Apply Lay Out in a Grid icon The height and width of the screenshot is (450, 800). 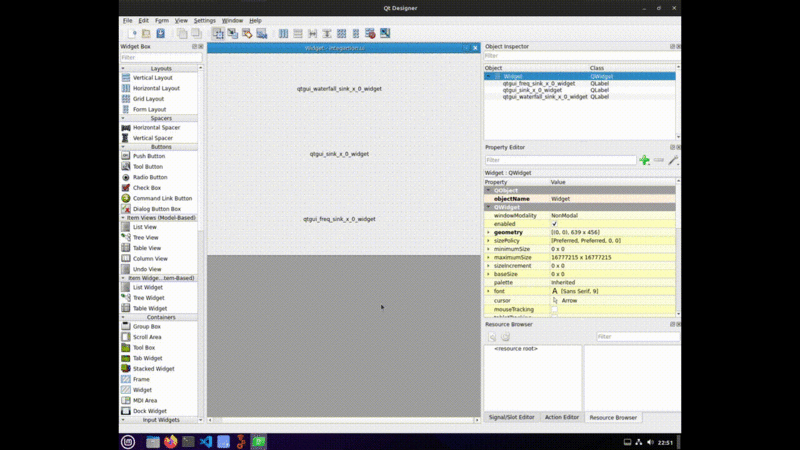coord(341,34)
